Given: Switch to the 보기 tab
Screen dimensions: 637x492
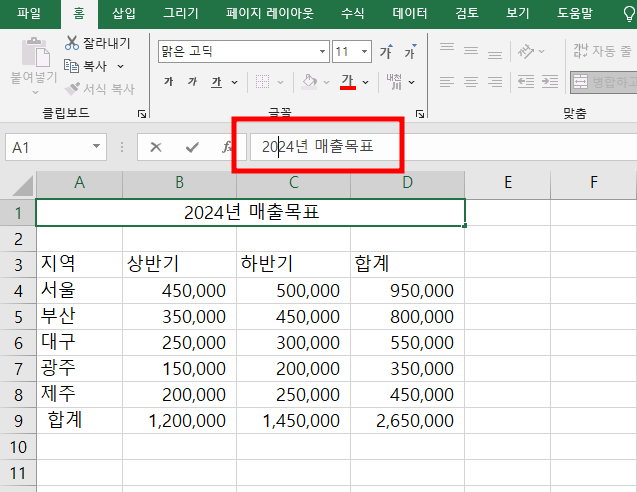Looking at the screenshot, I should point(518,14).
